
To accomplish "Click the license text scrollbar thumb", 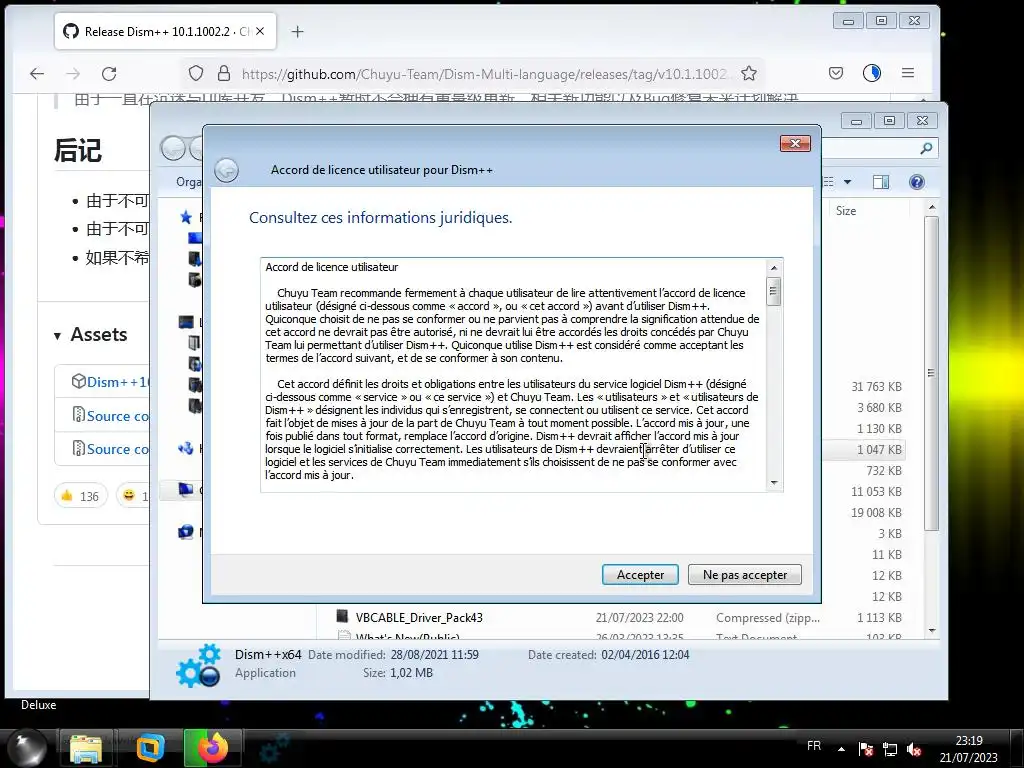I will (x=774, y=291).
